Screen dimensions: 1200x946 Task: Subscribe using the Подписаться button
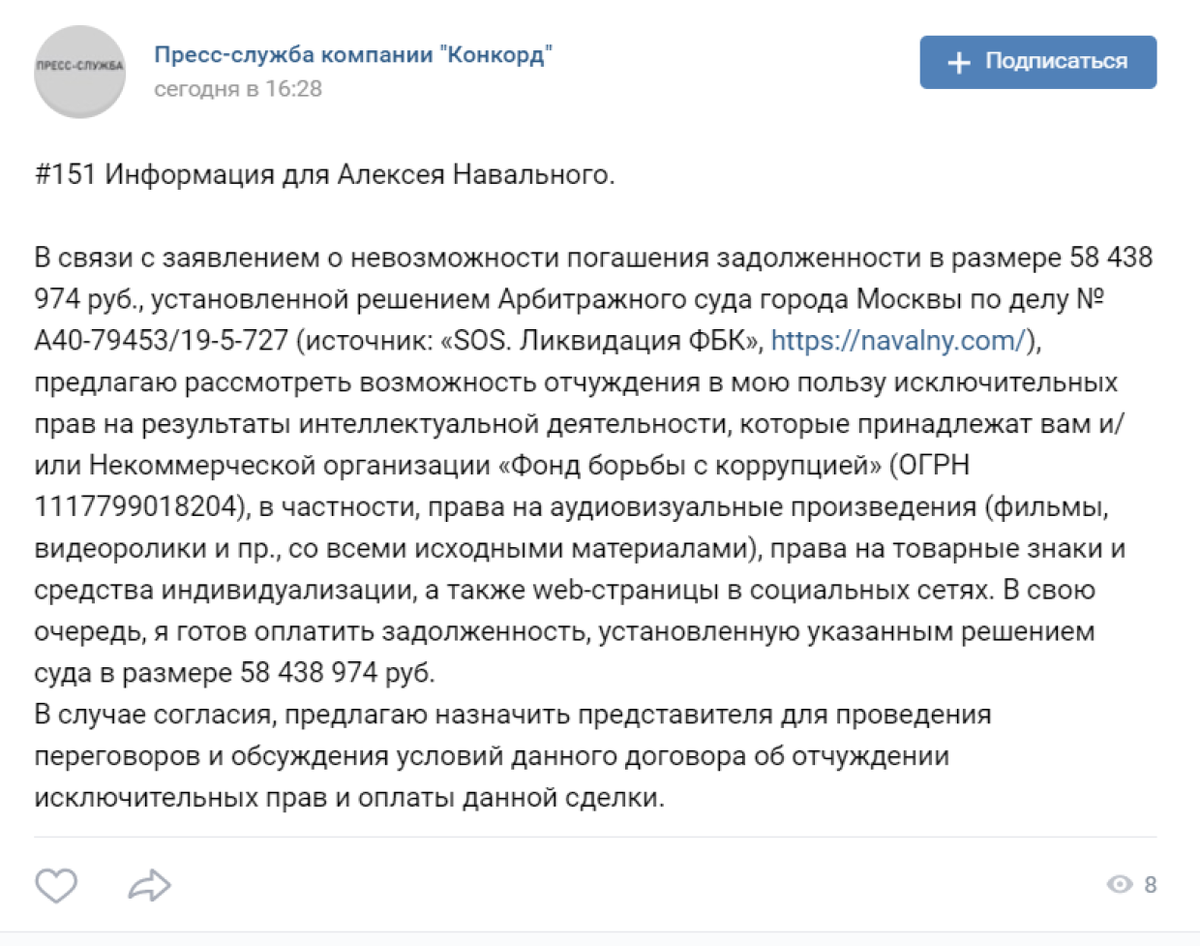click(1038, 62)
